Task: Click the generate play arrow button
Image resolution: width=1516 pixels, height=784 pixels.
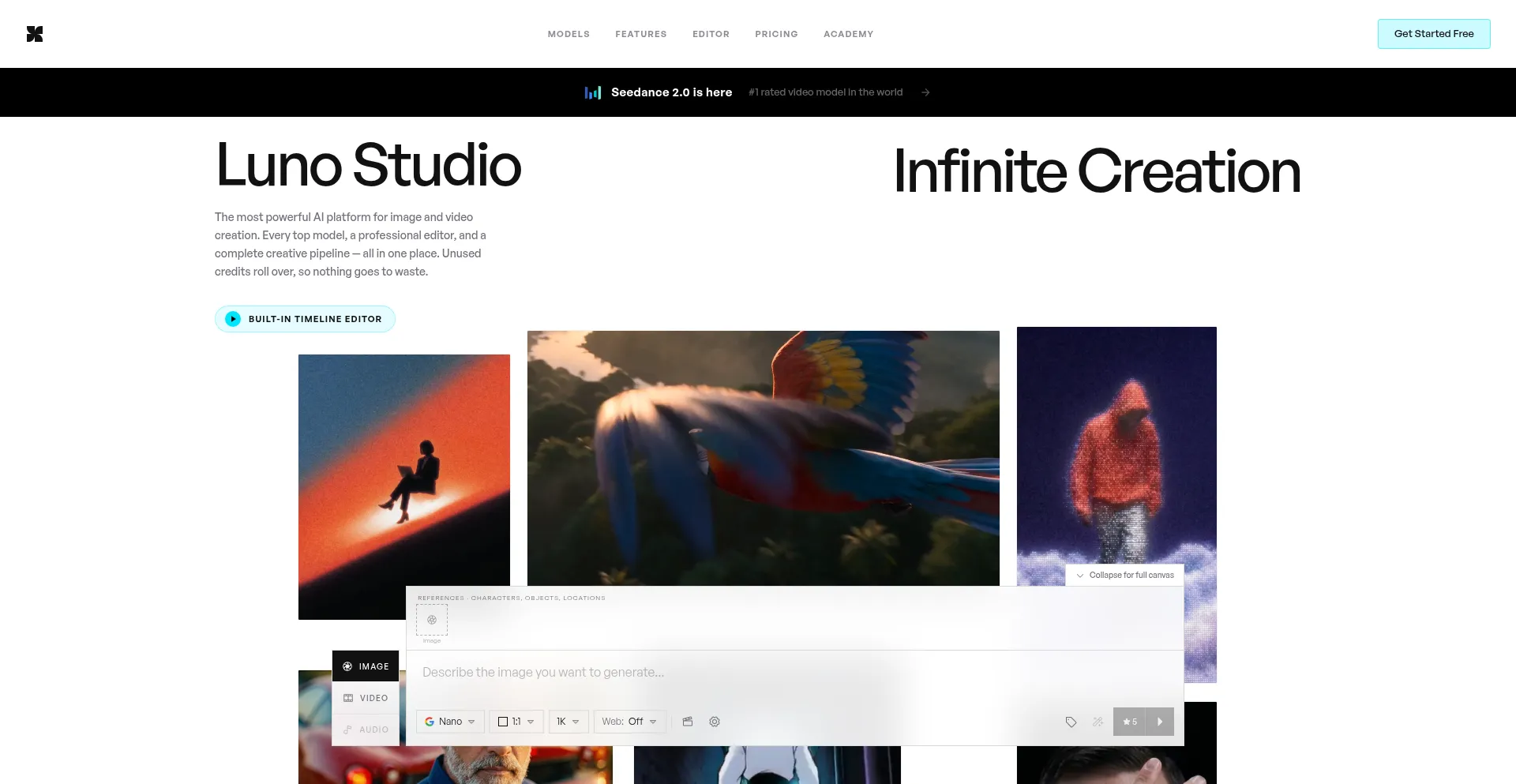Action: (1160, 722)
